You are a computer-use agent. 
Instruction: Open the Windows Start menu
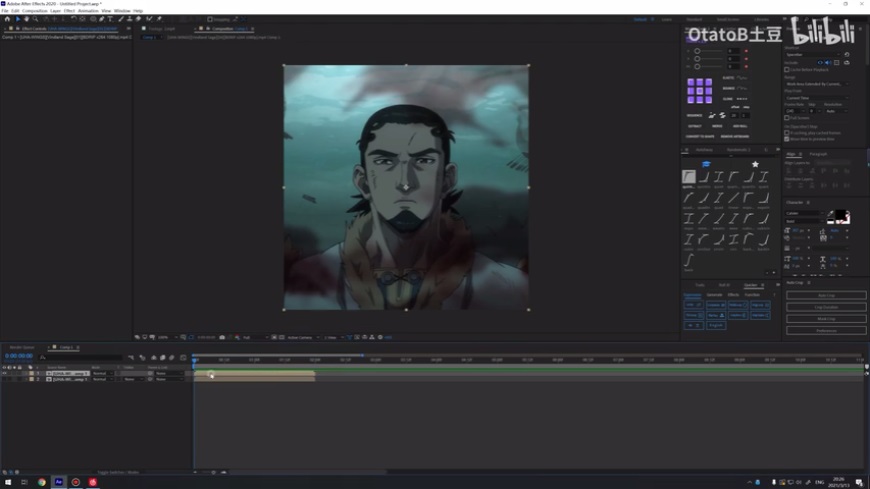click(8, 482)
